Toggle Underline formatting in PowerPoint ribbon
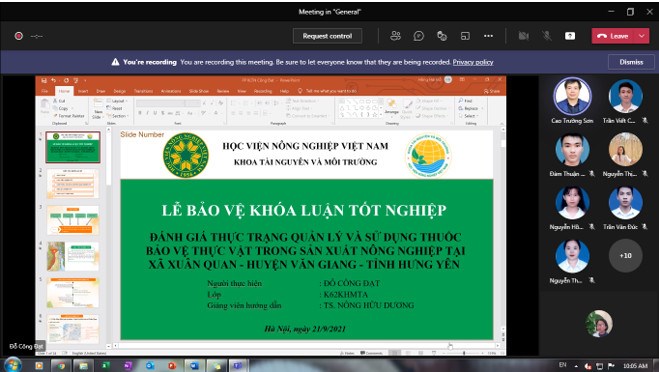This screenshot has width=659, height=372. [155, 113]
